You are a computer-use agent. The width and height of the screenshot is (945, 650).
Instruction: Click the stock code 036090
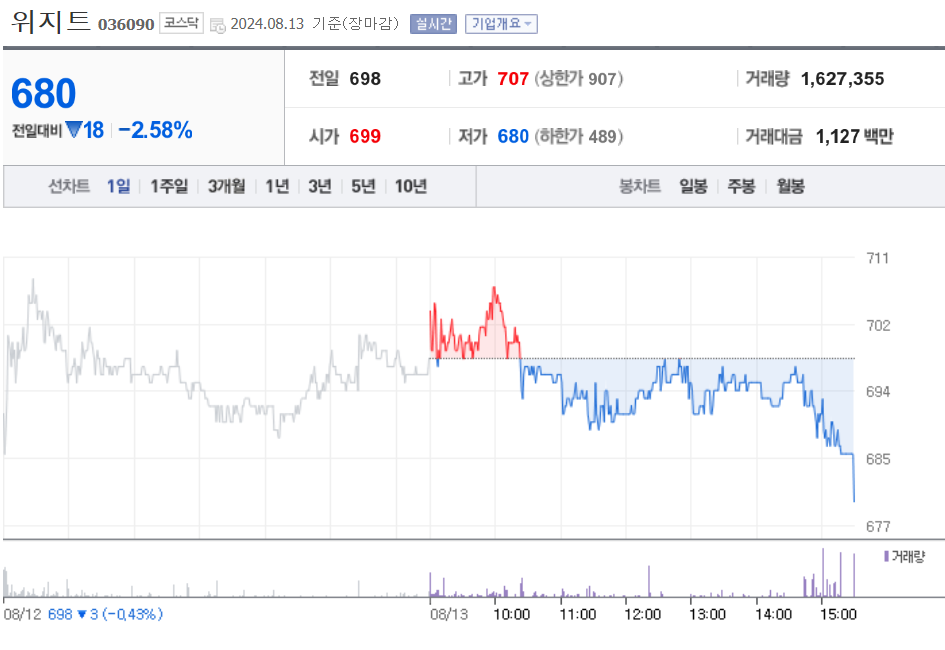coord(126,24)
